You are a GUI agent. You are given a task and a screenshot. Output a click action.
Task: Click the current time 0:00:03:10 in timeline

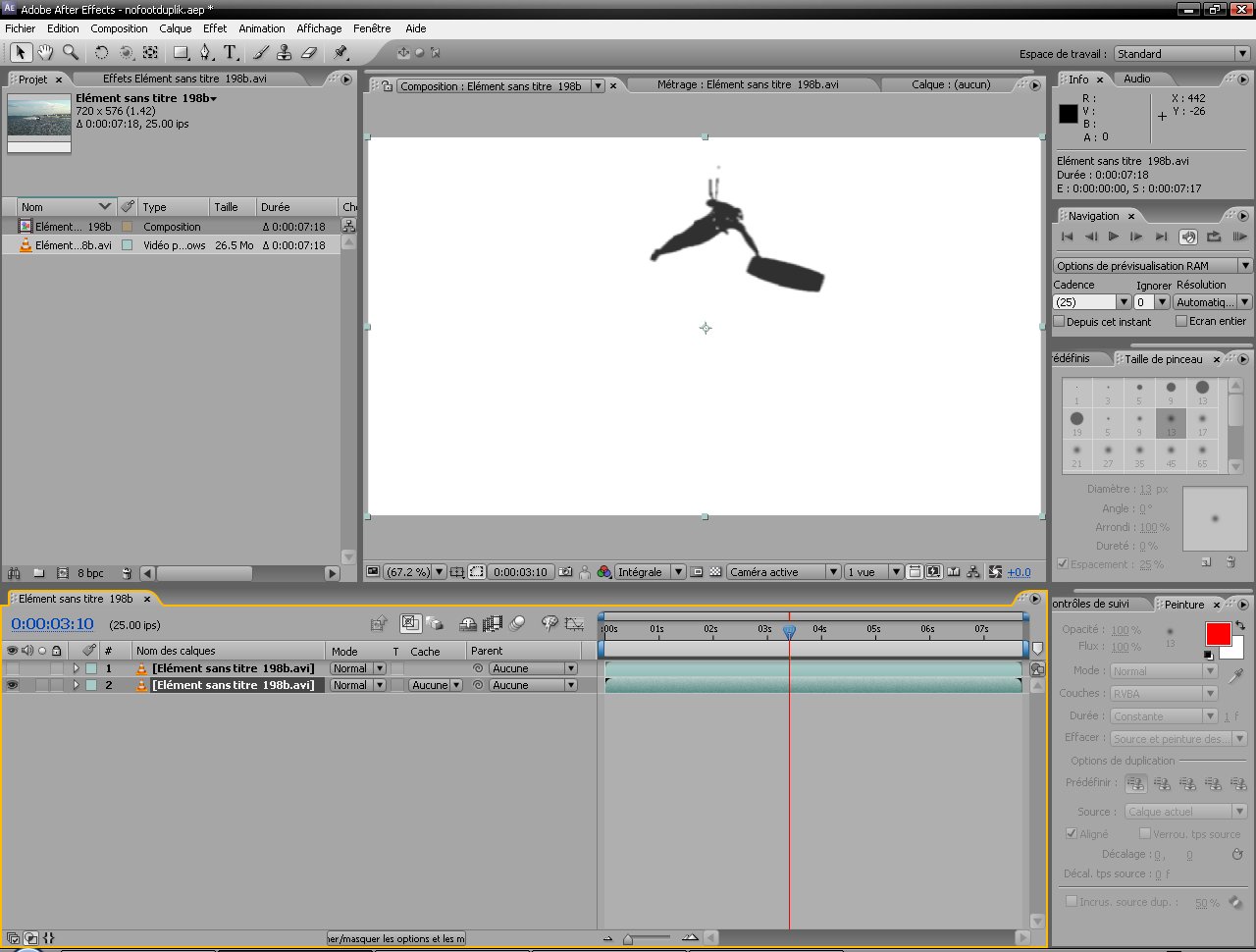pos(52,624)
